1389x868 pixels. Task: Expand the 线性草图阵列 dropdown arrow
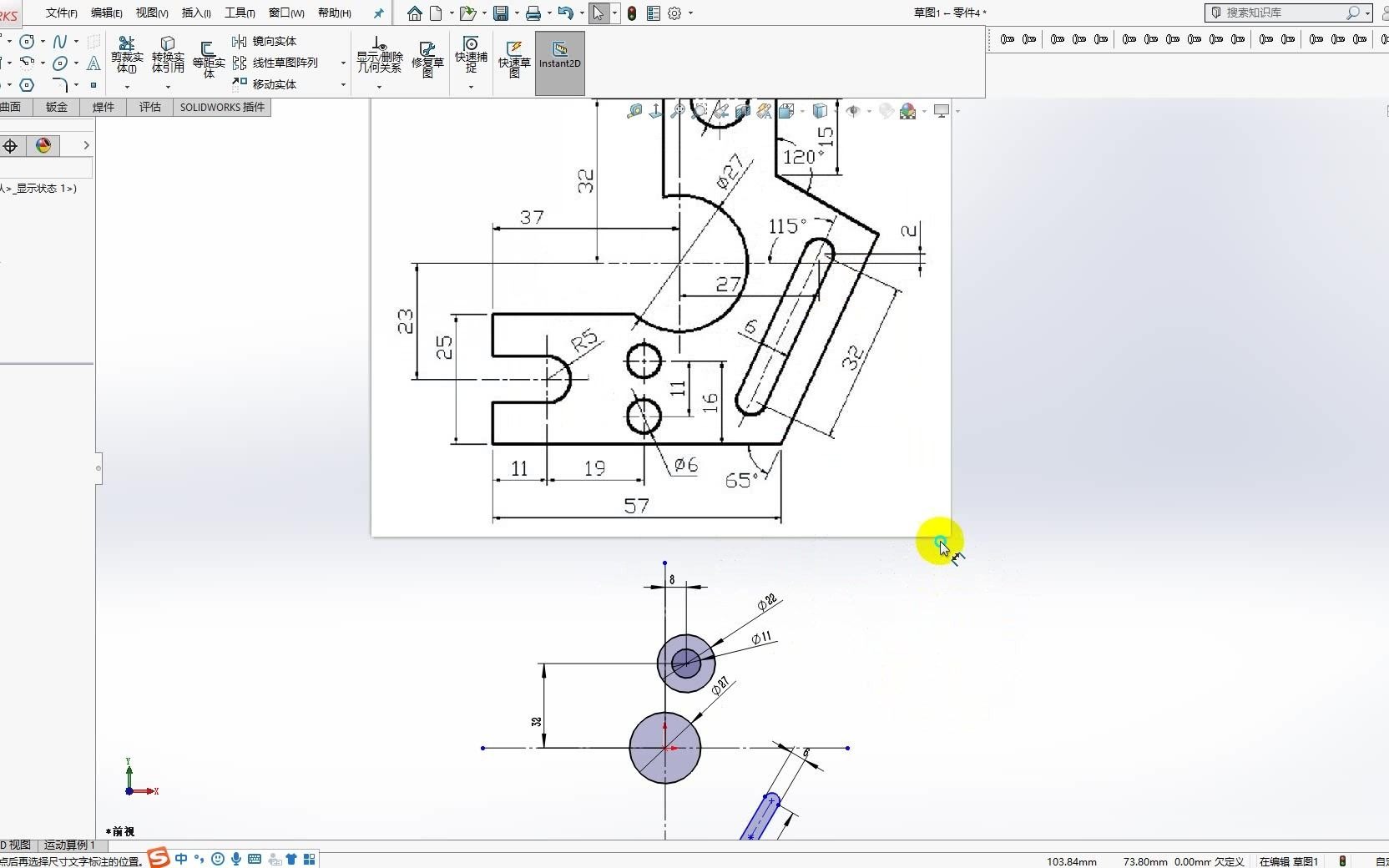pyautogui.click(x=343, y=63)
